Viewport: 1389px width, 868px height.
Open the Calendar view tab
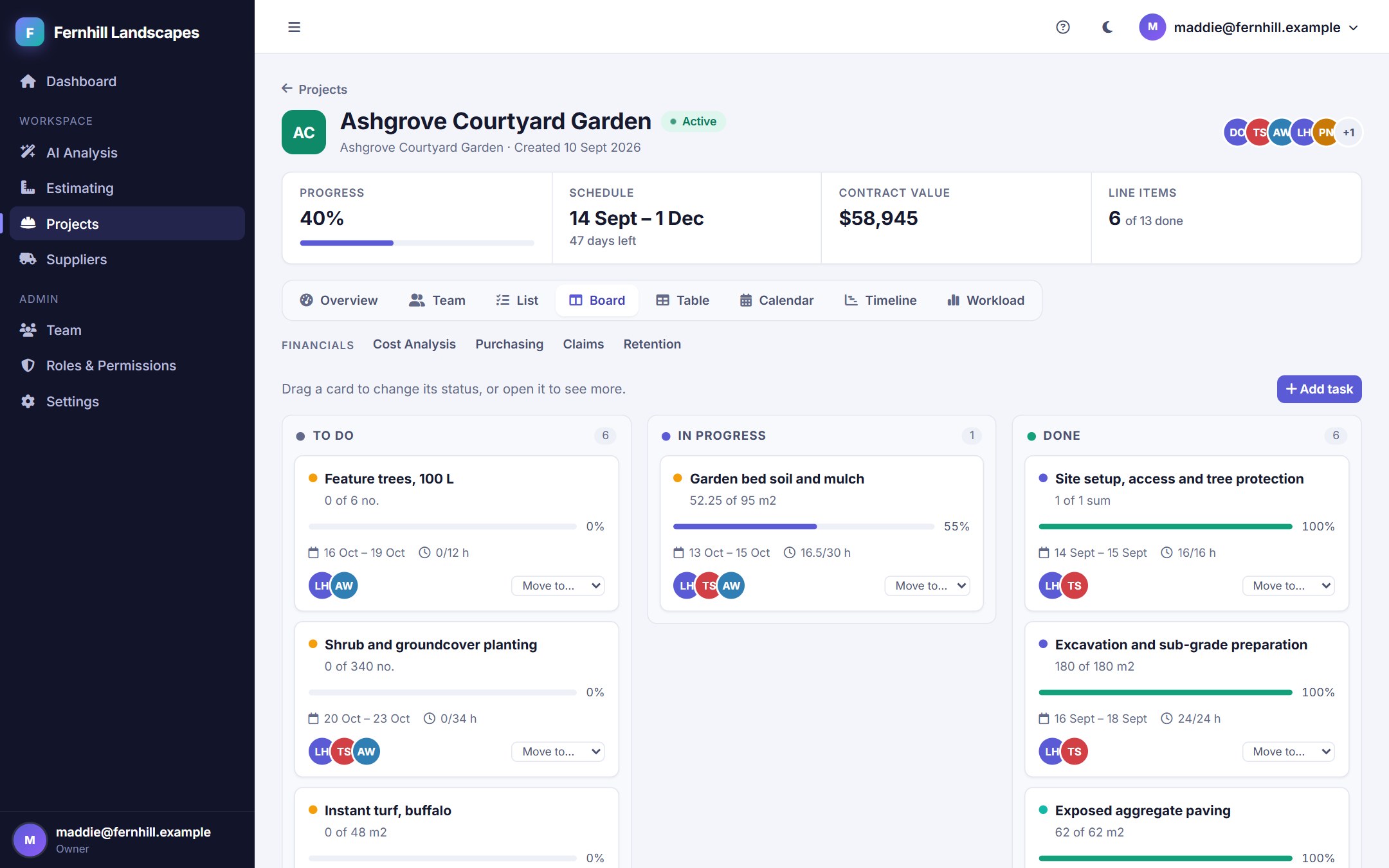tap(777, 300)
